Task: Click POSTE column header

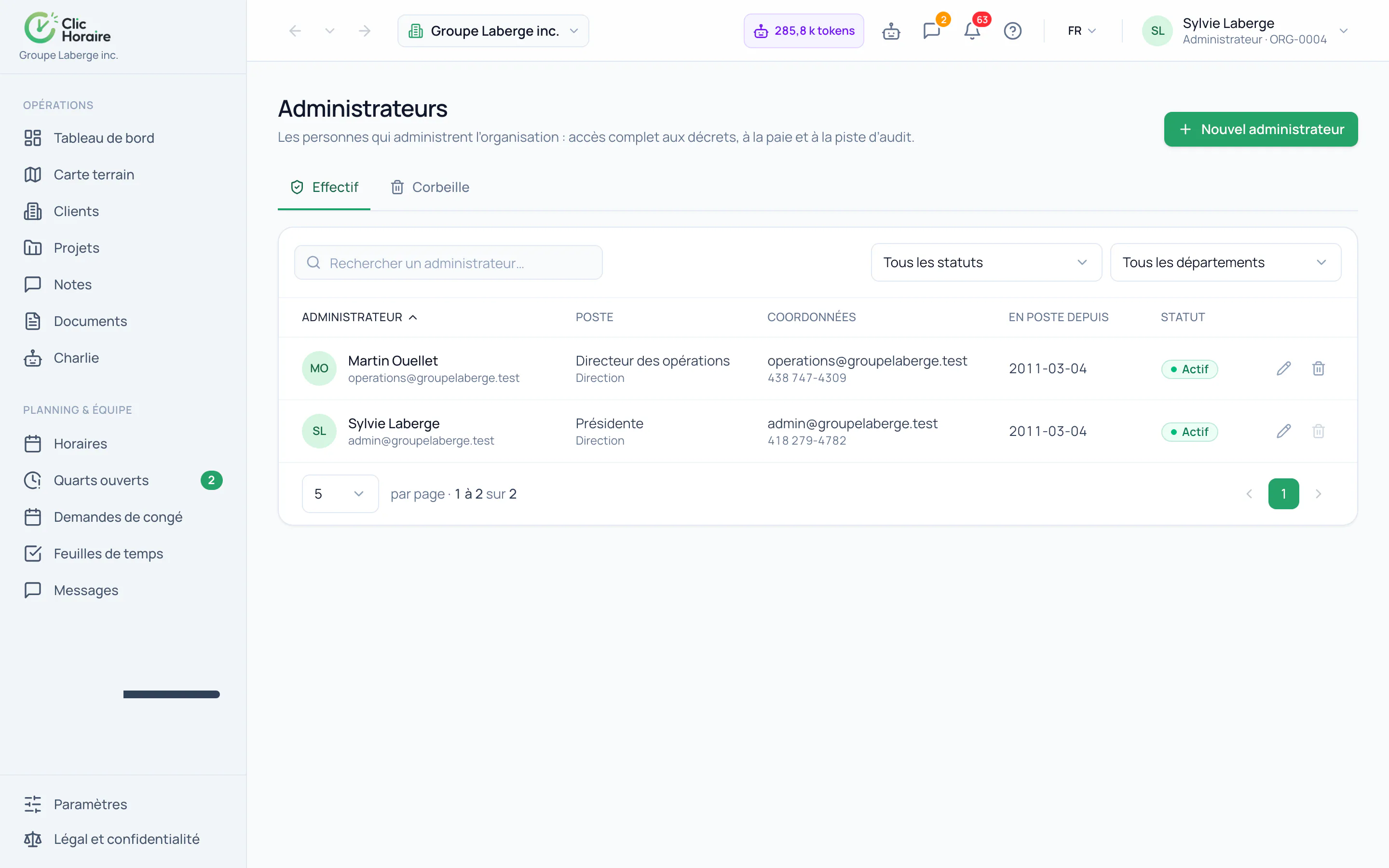Action: (x=594, y=317)
